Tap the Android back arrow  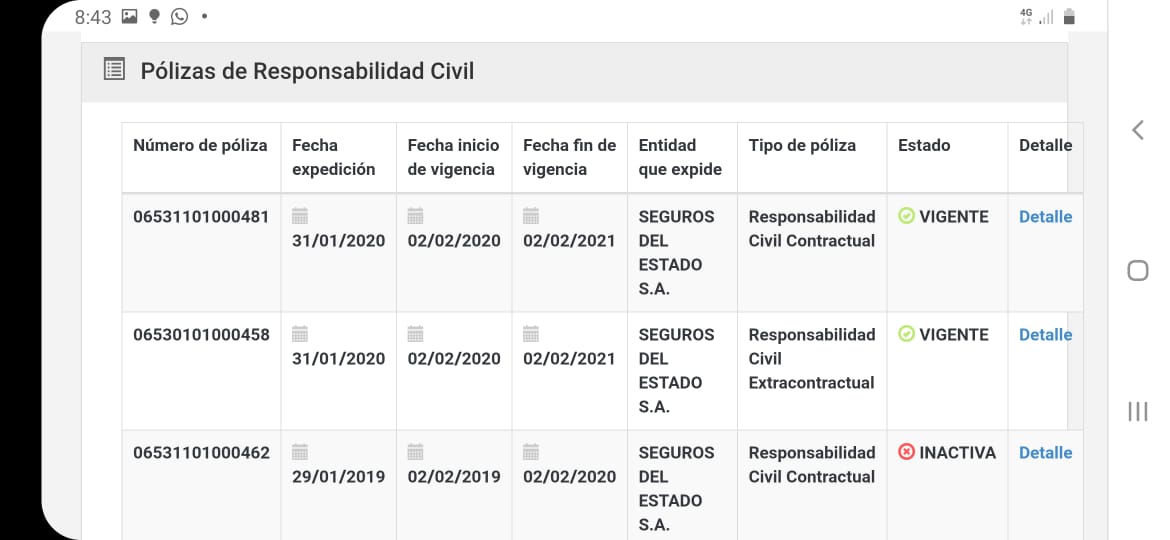coord(1137,130)
